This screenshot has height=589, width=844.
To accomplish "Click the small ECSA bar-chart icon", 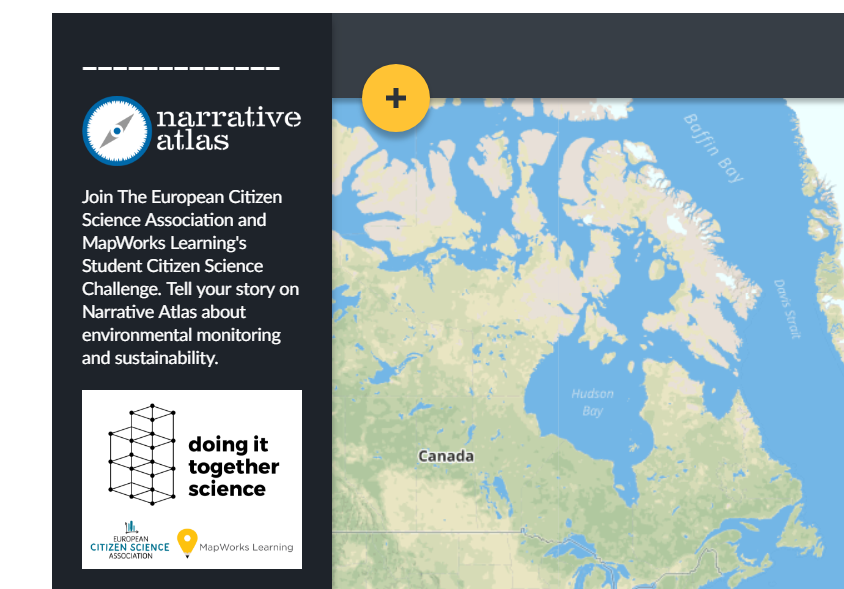I will point(131,527).
